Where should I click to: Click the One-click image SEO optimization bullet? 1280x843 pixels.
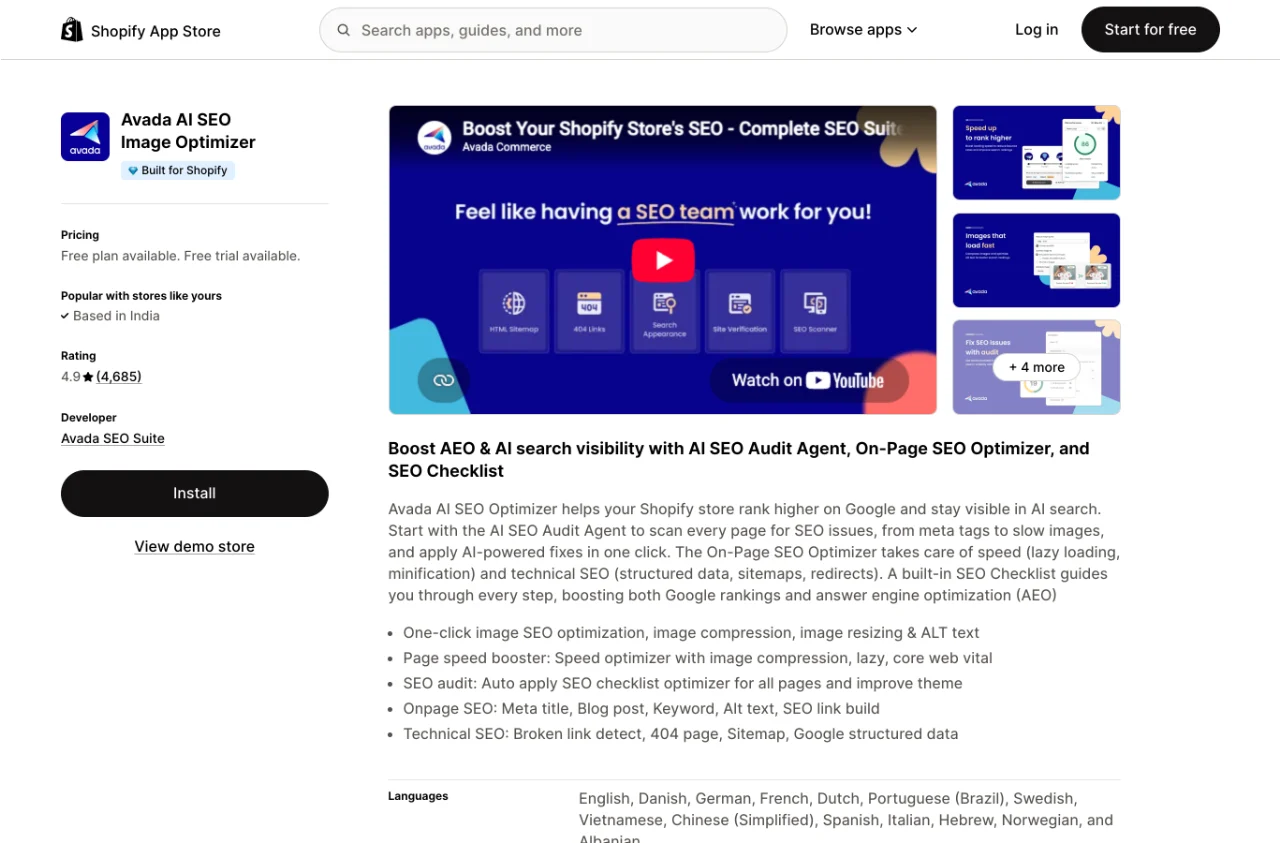(x=691, y=633)
